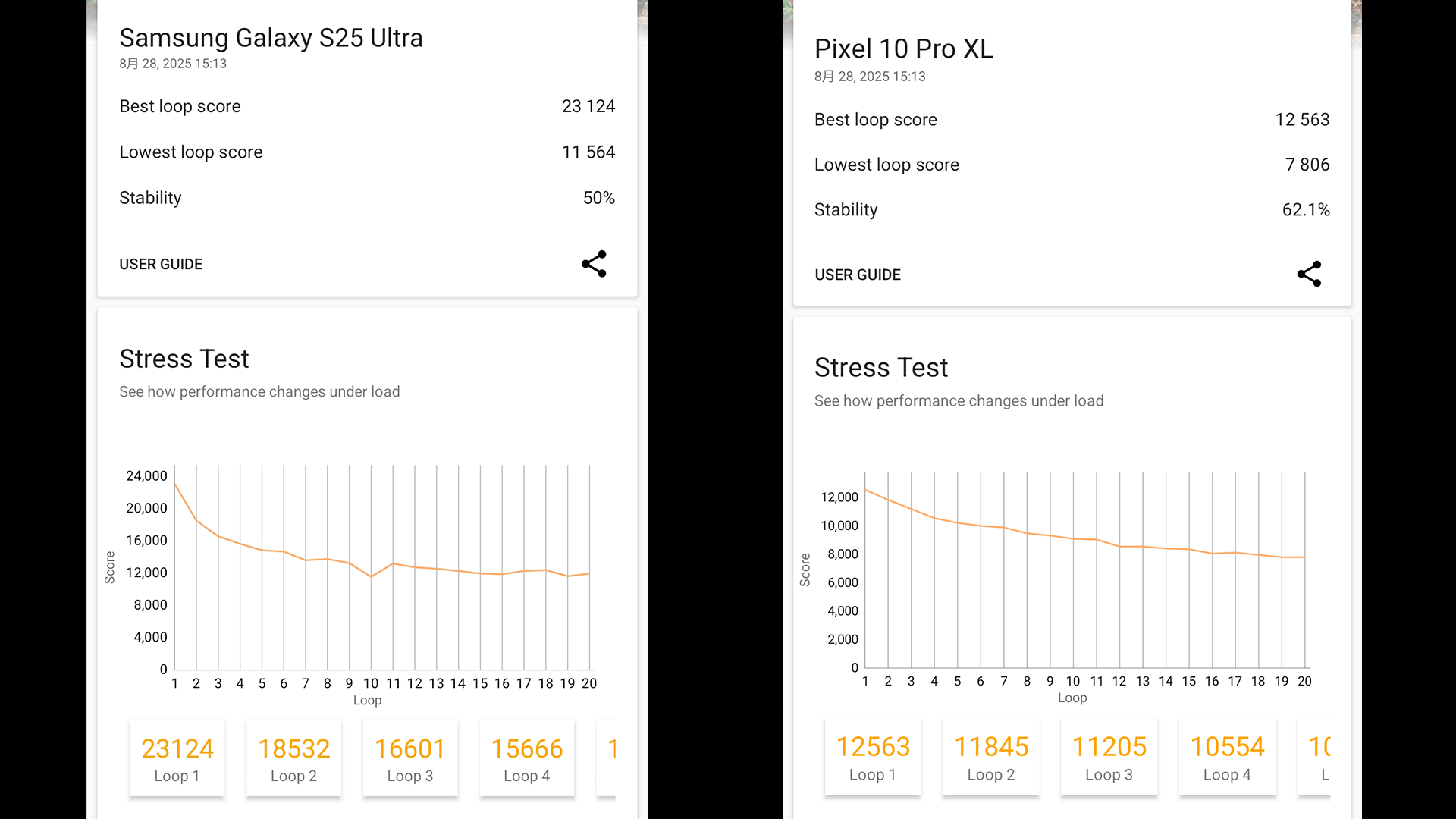This screenshot has height=819, width=1456.
Task: Click the lowest loop score value 11 564
Action: 588,152
